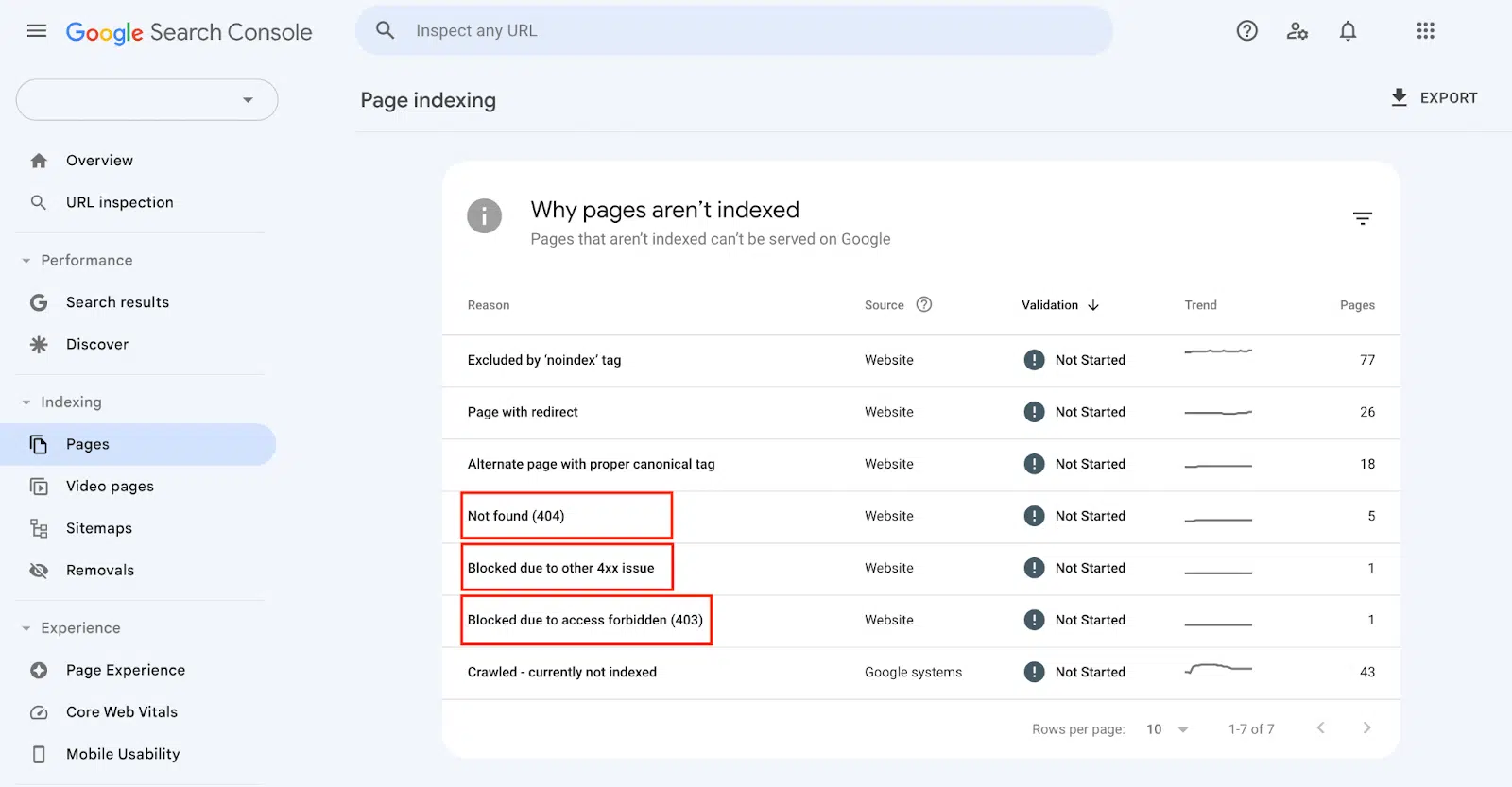The height and width of the screenshot is (787, 1512).
Task: Click the Core Web Vitals gauge icon
Action: 39,712
